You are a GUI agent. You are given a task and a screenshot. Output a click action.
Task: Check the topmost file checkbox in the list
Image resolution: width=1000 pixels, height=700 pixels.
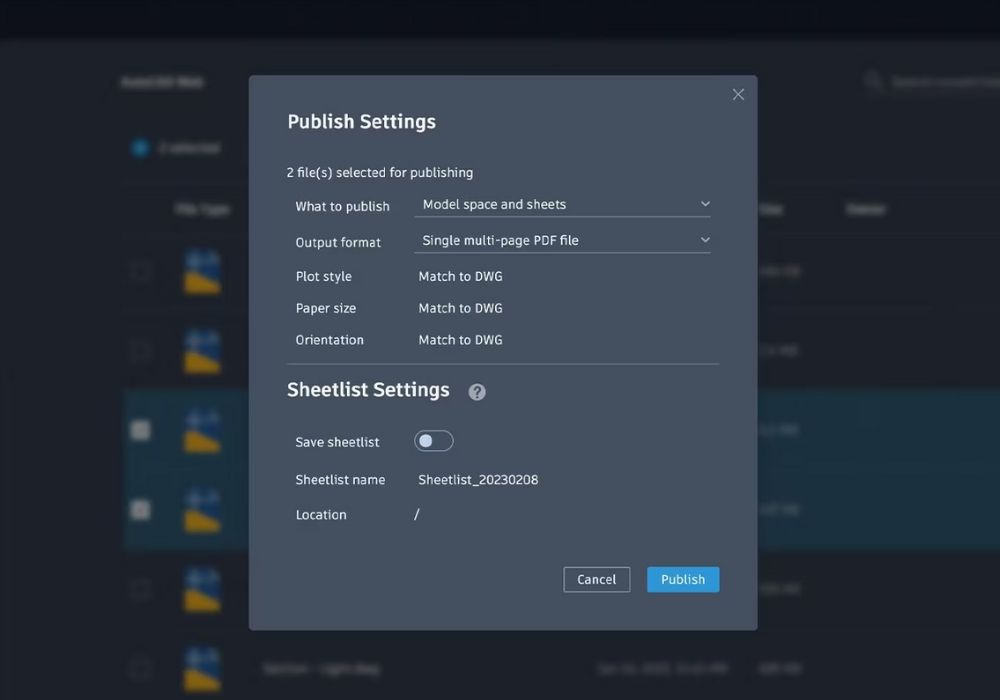point(140,270)
